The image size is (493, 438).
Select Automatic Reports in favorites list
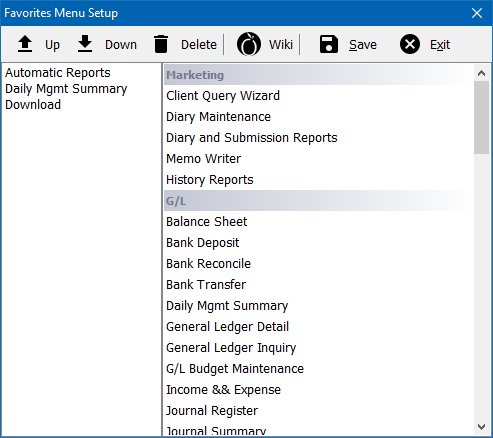tap(58, 73)
